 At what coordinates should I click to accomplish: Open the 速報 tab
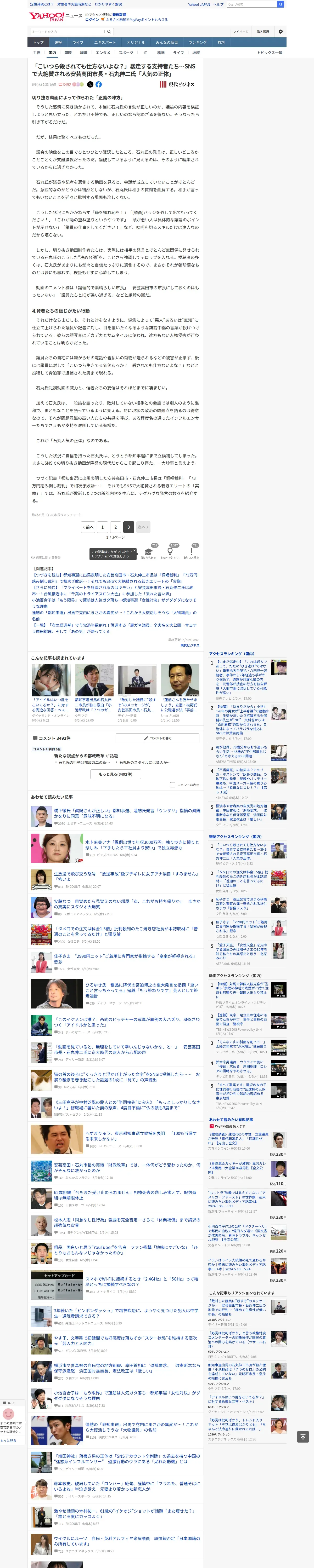(x=58, y=43)
